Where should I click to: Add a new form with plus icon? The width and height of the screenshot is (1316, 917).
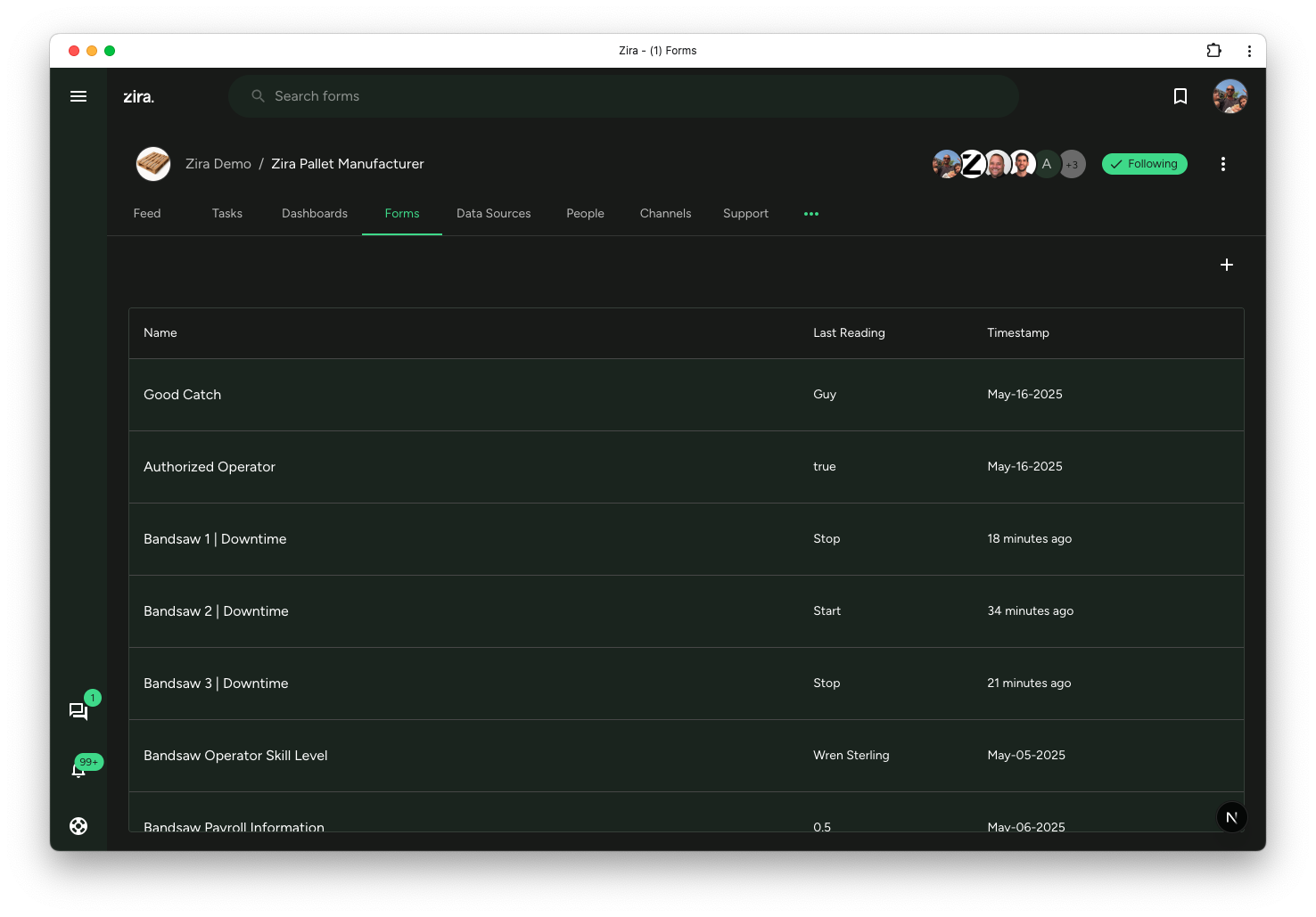tap(1226, 265)
